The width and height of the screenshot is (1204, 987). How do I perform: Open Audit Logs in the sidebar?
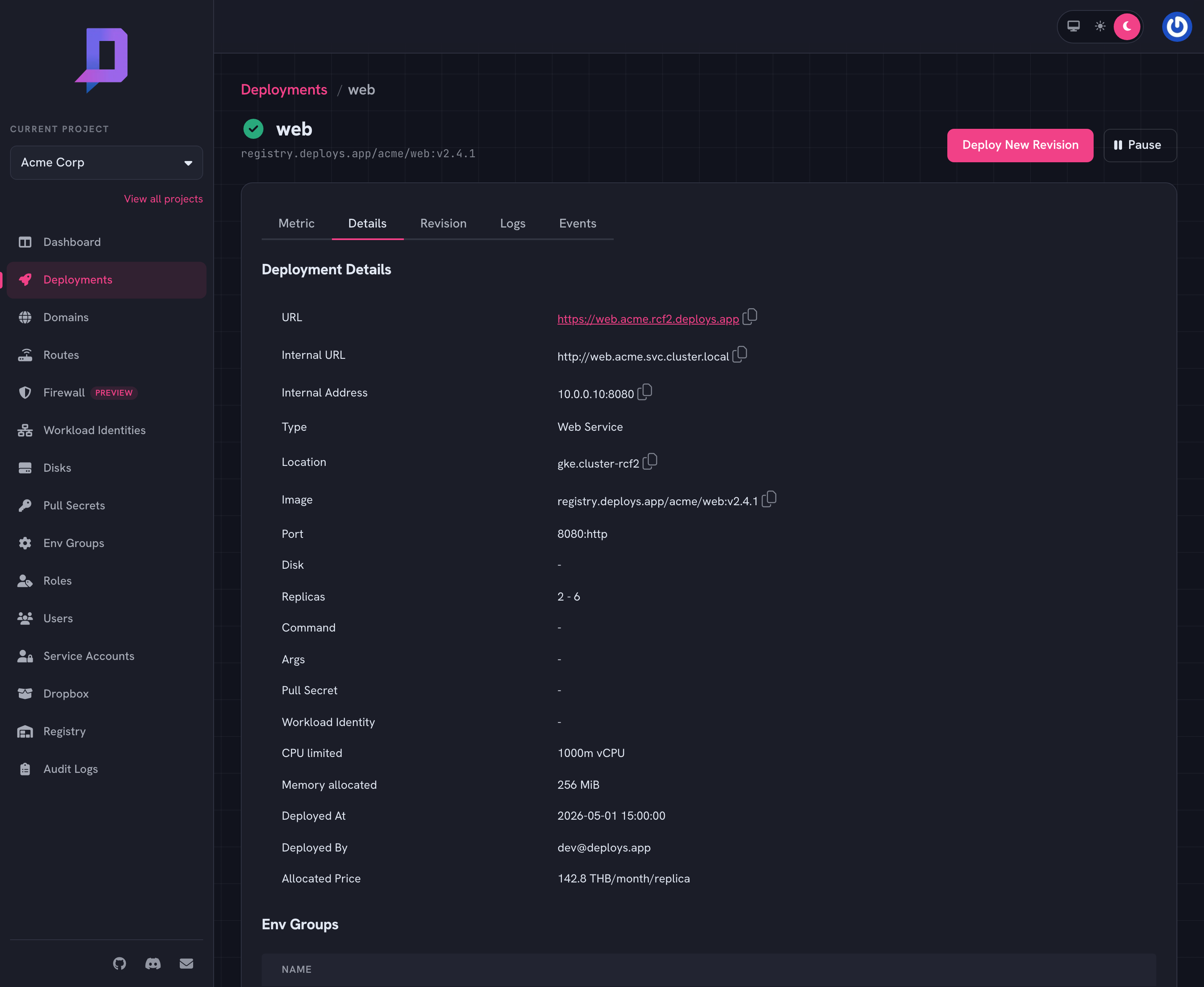[x=106, y=769]
